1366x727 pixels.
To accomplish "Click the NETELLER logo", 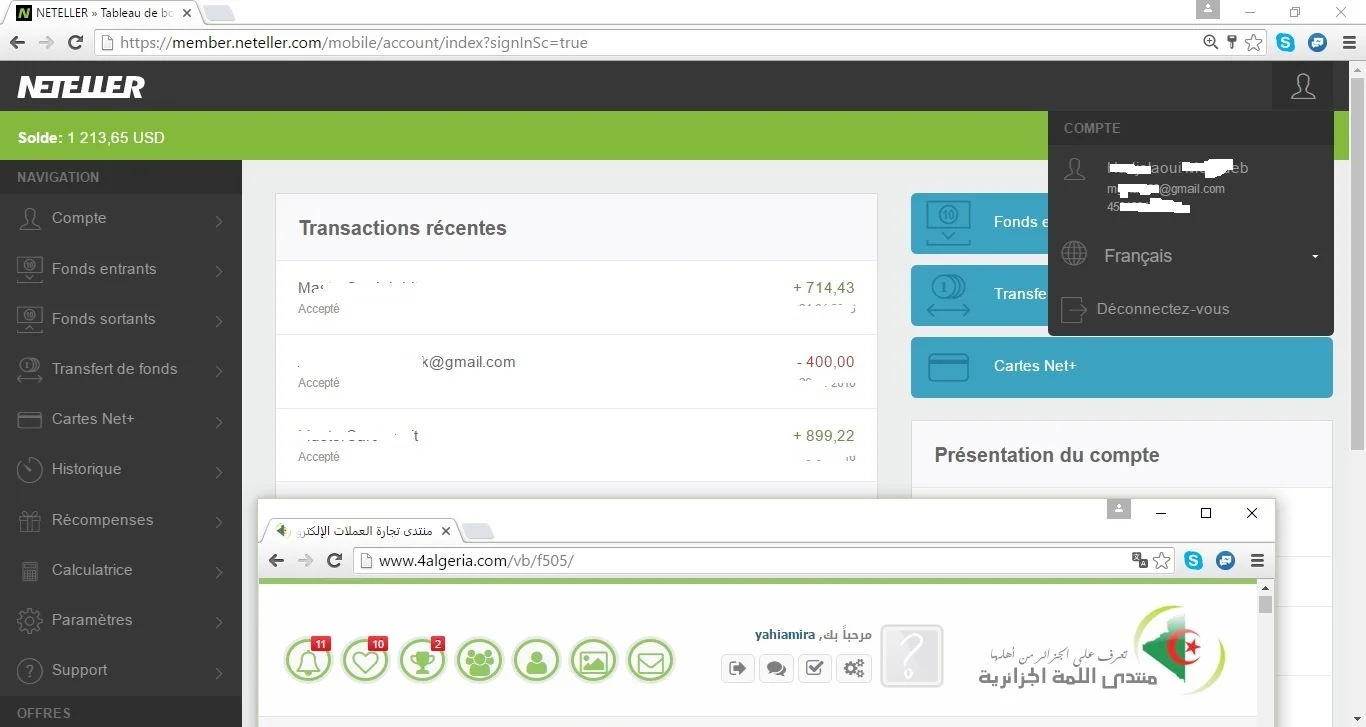I will (81, 87).
